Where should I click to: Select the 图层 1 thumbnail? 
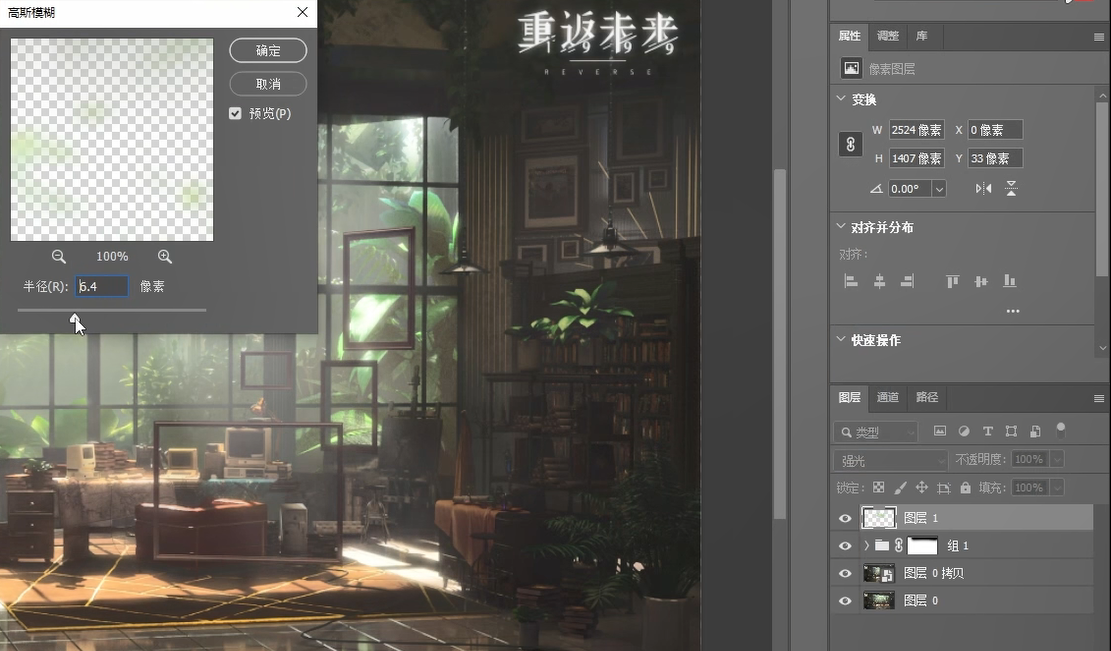click(879, 518)
